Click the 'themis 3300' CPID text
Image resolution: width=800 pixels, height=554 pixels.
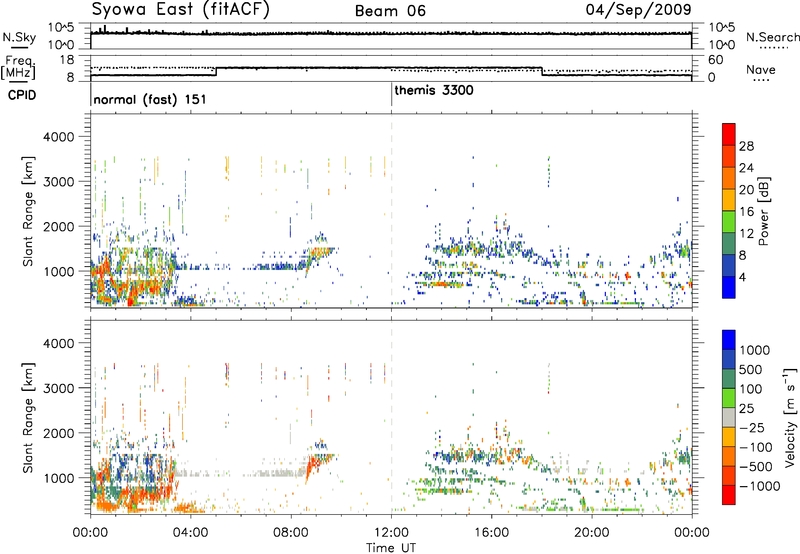tap(434, 90)
